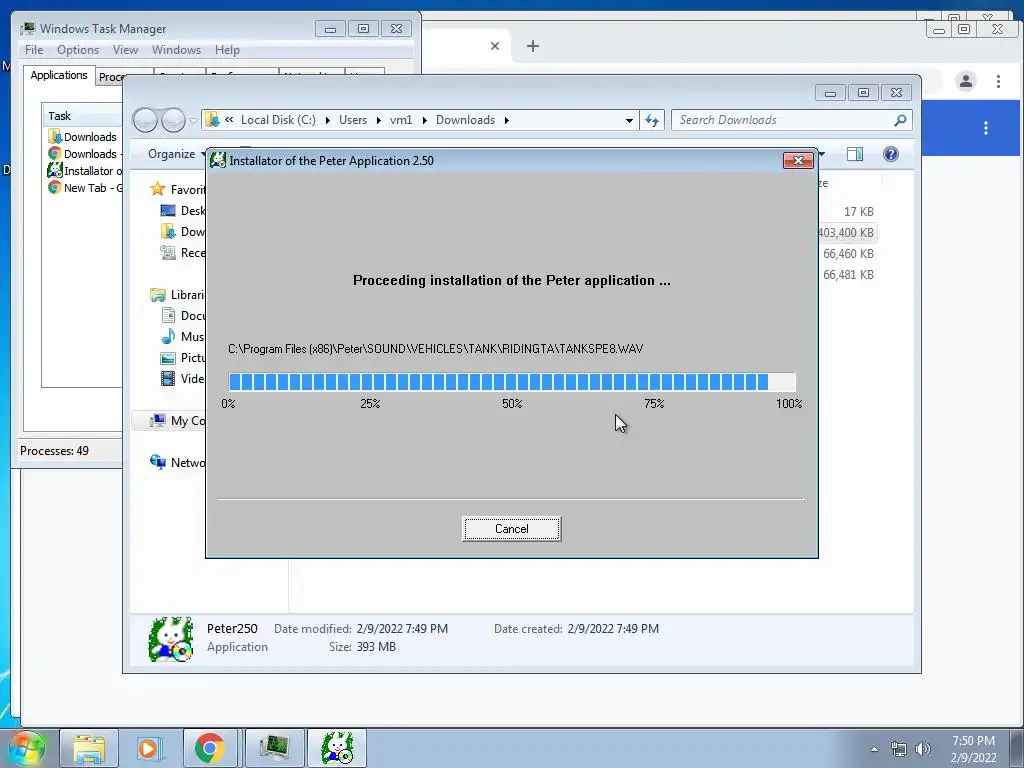Show hidden system tray icons
1024x768 pixels.
point(874,749)
